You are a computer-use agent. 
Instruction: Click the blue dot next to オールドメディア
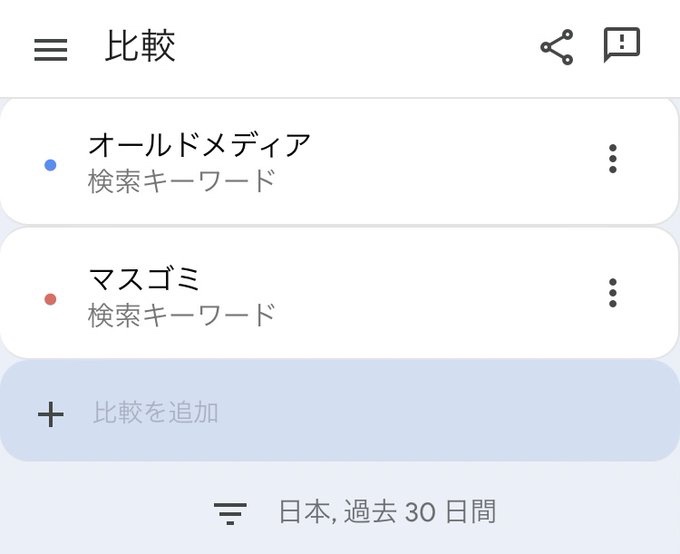click(50, 165)
